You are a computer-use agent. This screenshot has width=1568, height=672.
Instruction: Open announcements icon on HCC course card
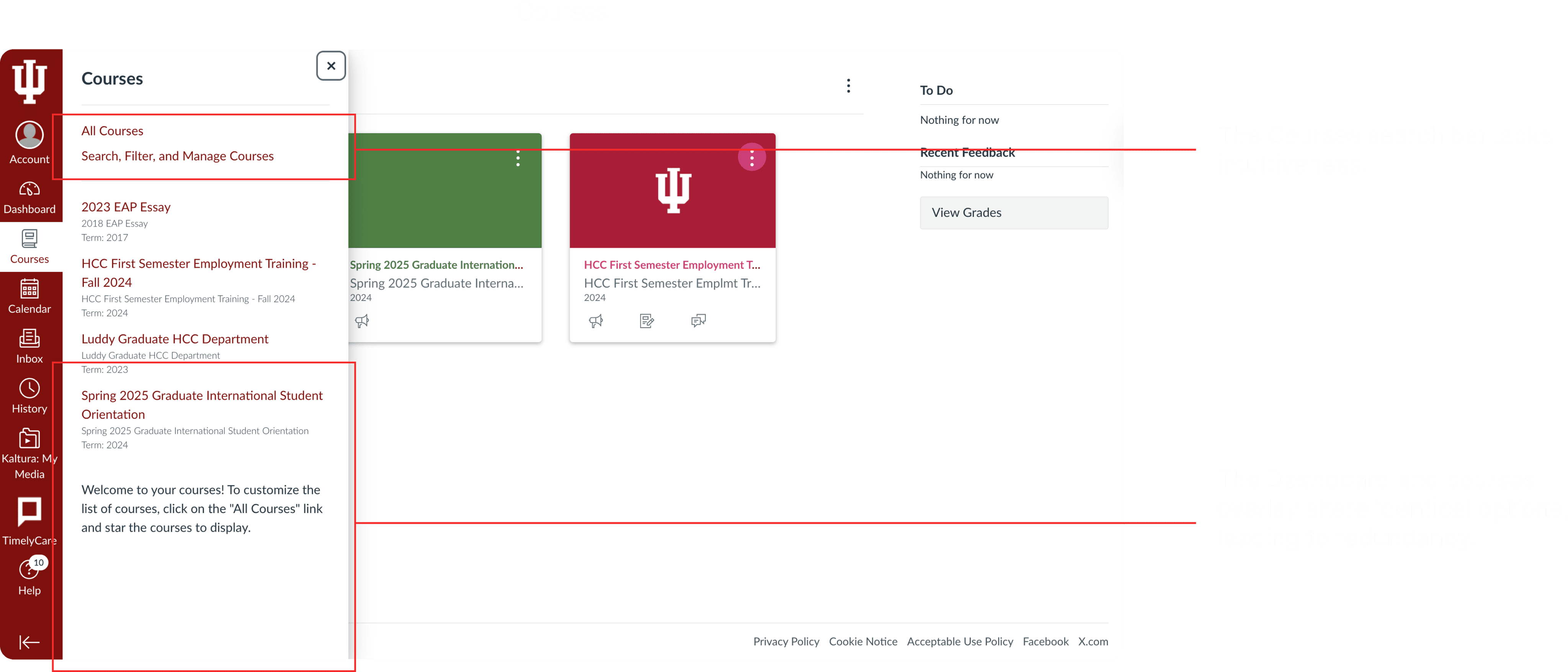[596, 321]
